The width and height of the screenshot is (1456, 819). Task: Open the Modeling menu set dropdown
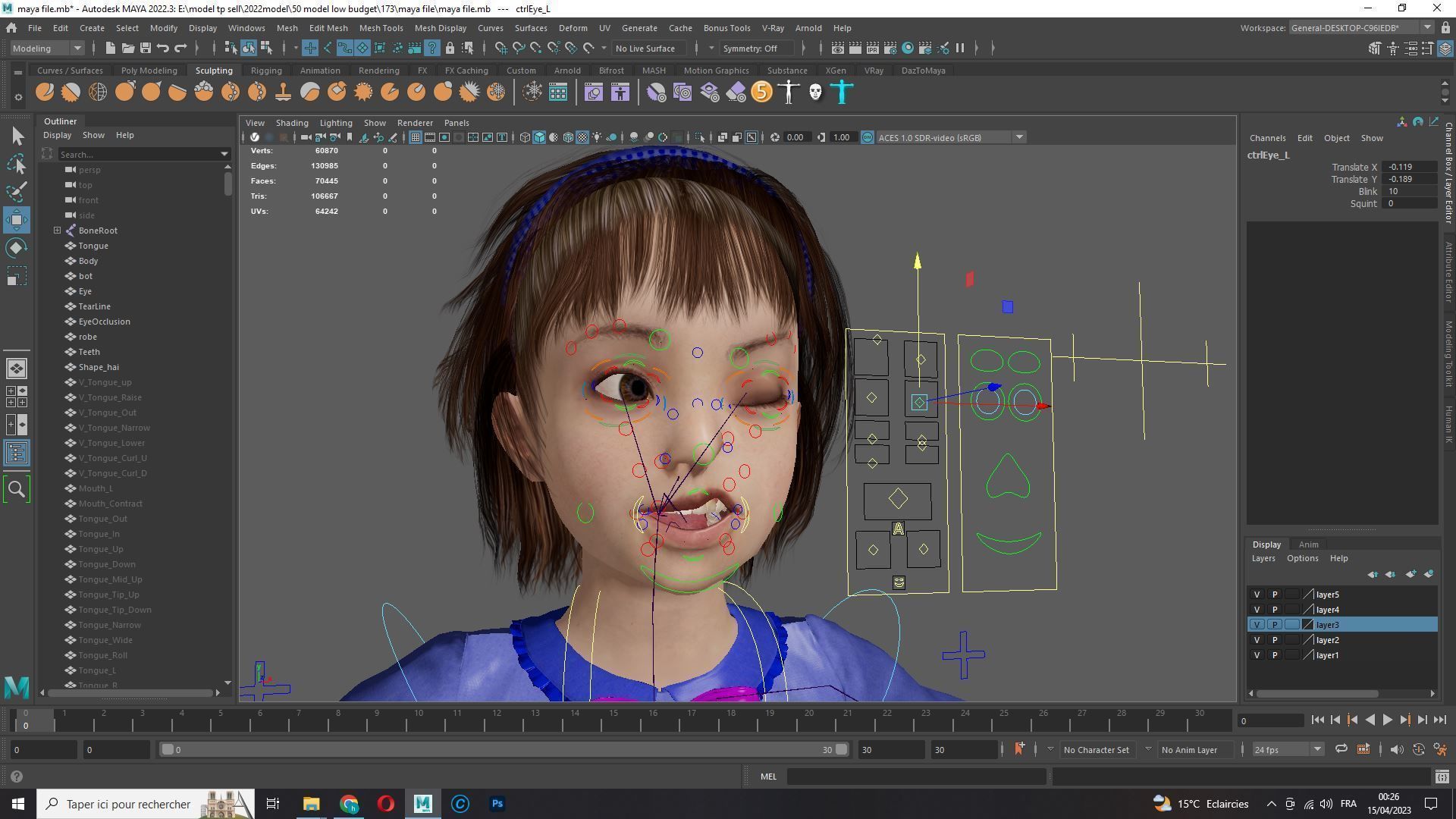[47, 48]
